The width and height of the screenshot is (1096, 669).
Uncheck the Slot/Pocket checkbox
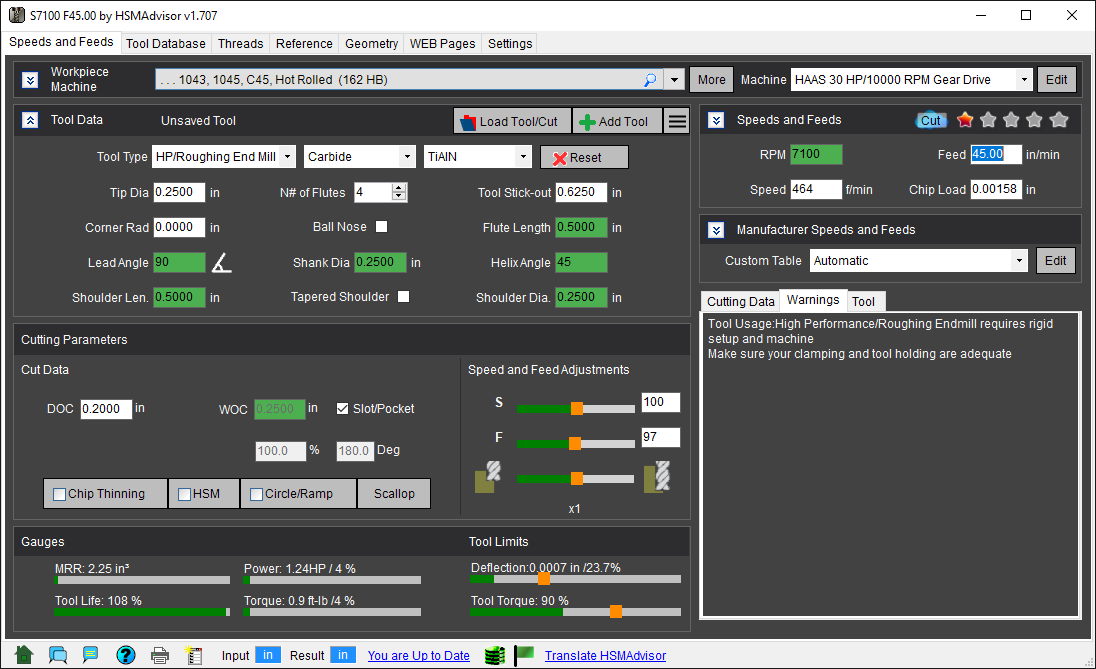point(343,408)
